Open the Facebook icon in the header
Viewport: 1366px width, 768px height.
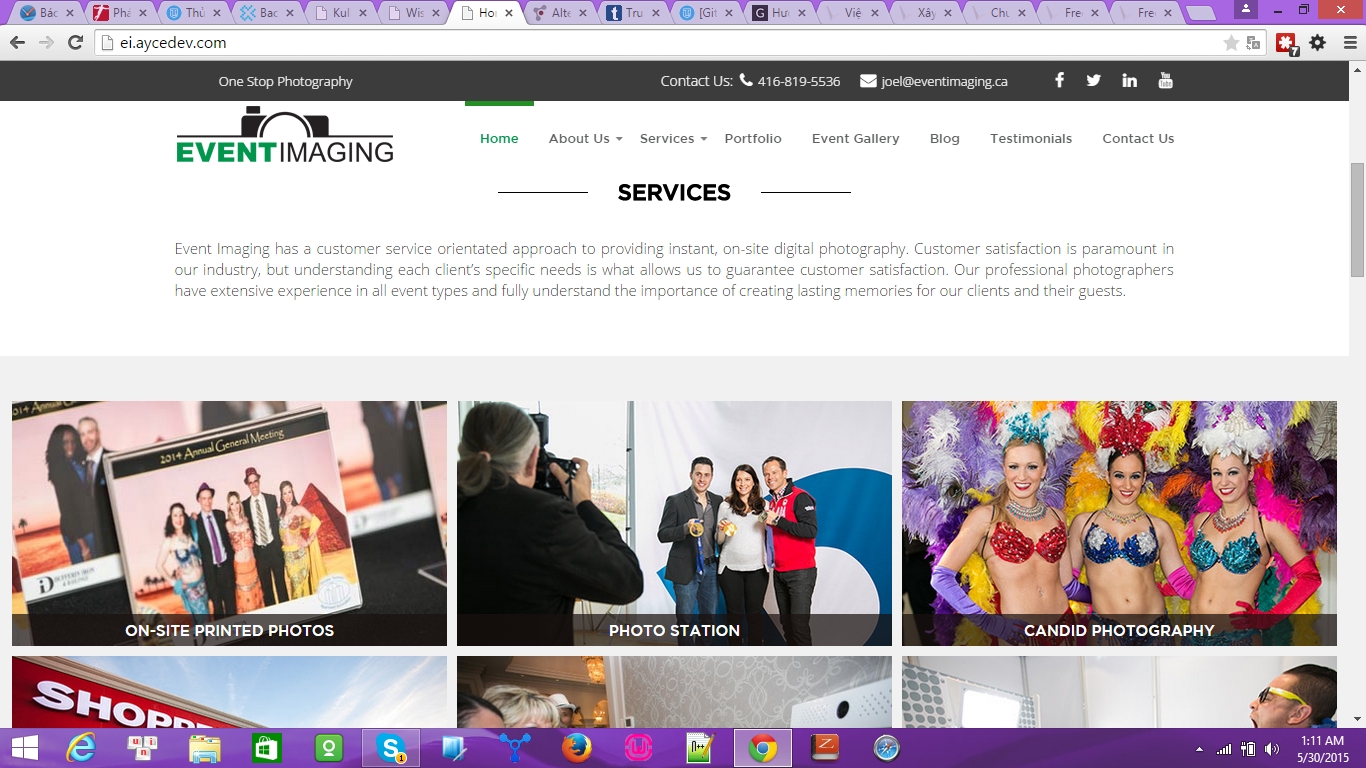[1059, 80]
